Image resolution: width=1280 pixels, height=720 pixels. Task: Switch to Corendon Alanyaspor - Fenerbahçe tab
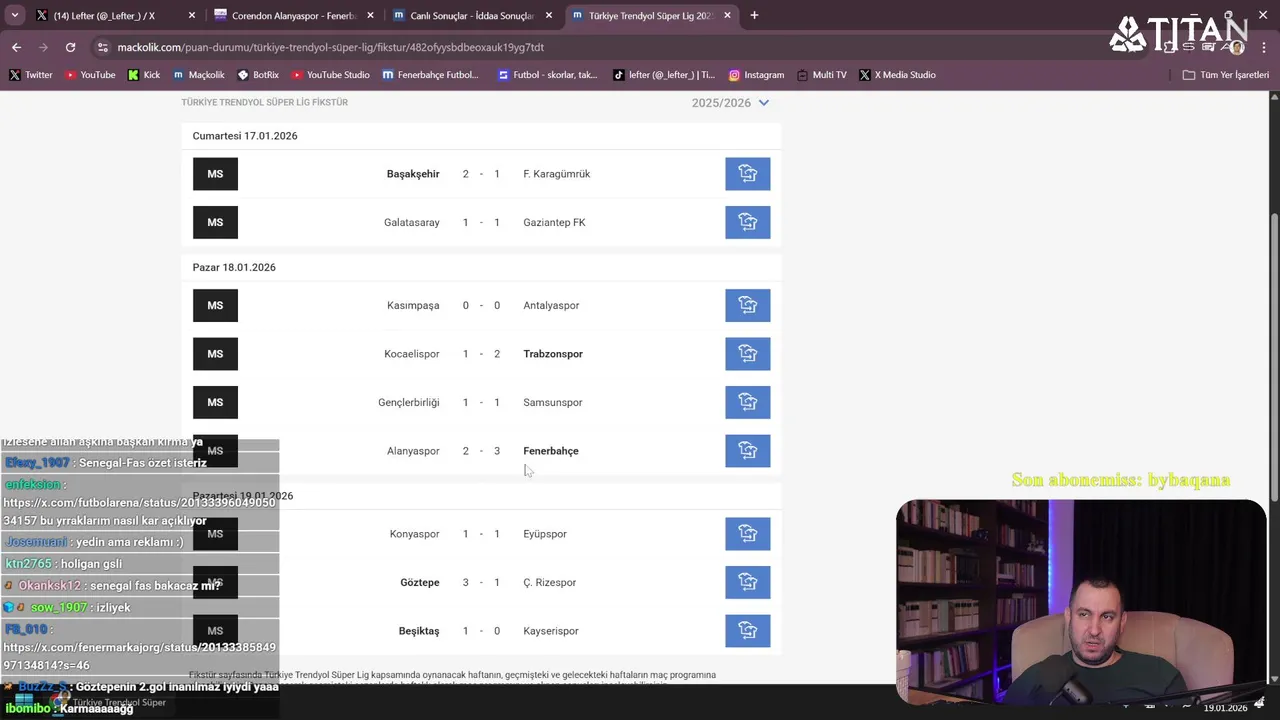click(x=292, y=16)
